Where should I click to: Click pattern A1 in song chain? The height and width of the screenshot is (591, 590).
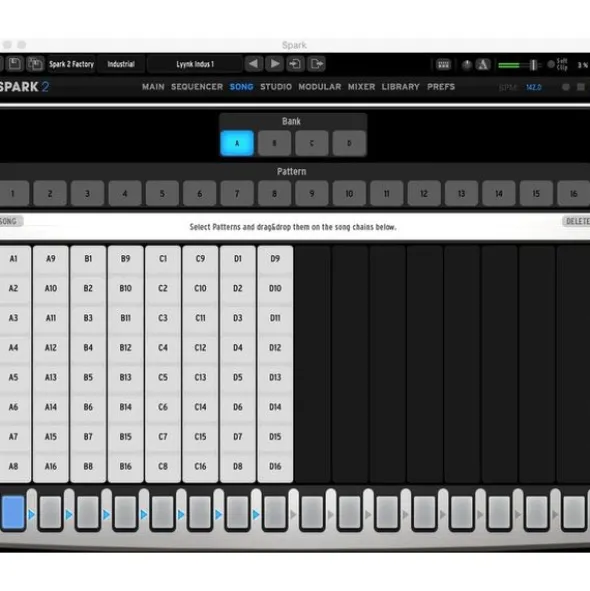click(14, 259)
